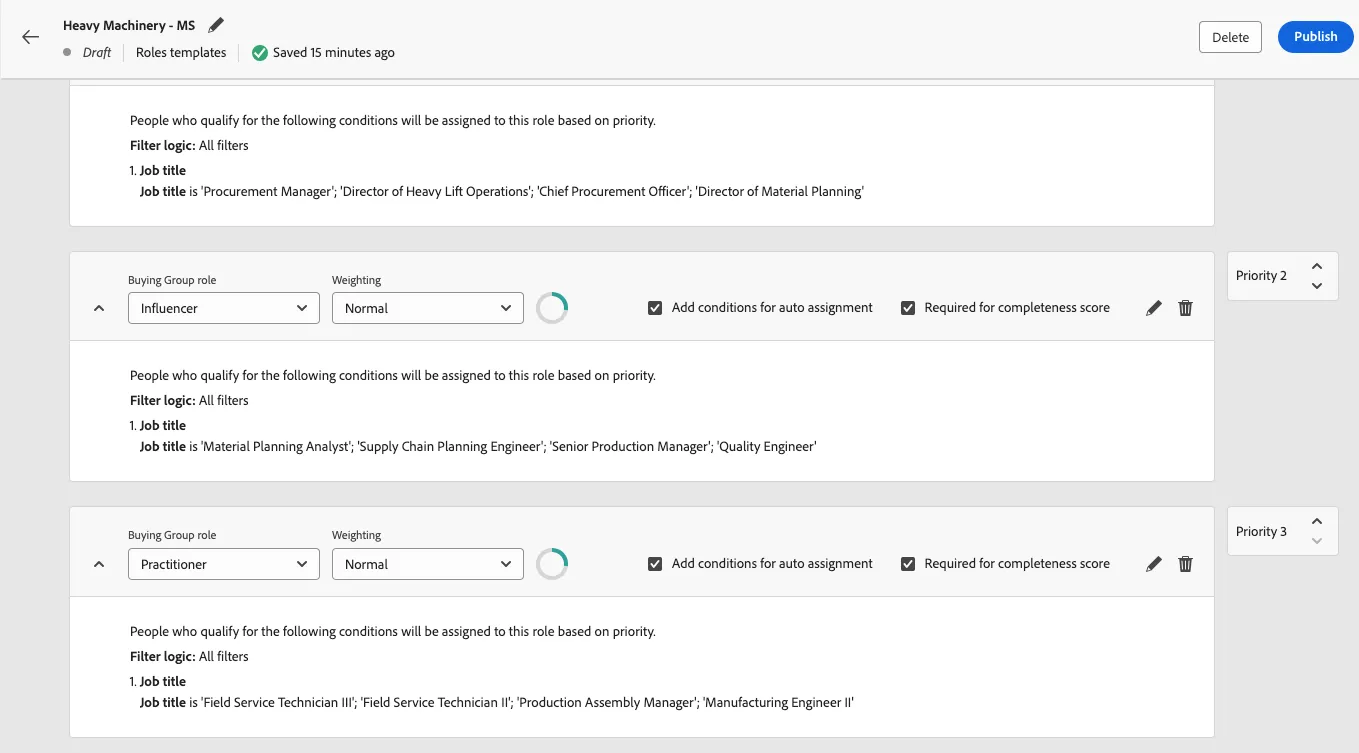Click the Delete button

tap(1230, 37)
